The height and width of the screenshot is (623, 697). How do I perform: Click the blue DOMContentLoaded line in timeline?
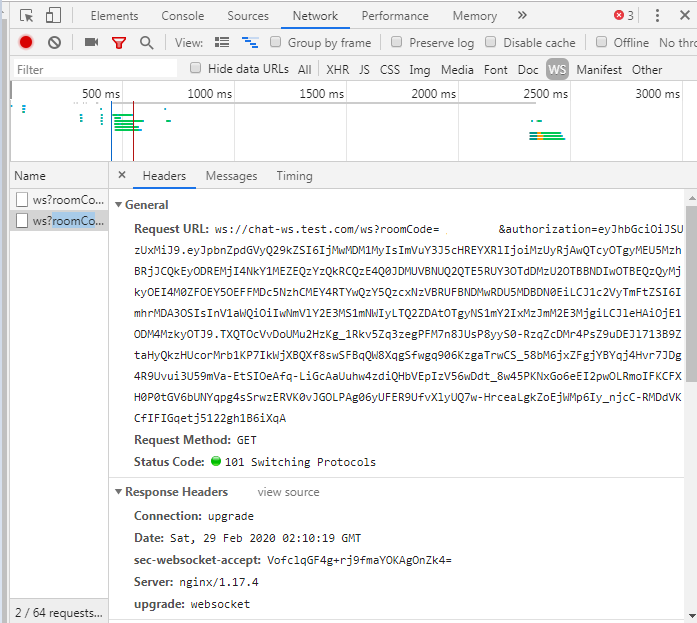(x=111, y=131)
